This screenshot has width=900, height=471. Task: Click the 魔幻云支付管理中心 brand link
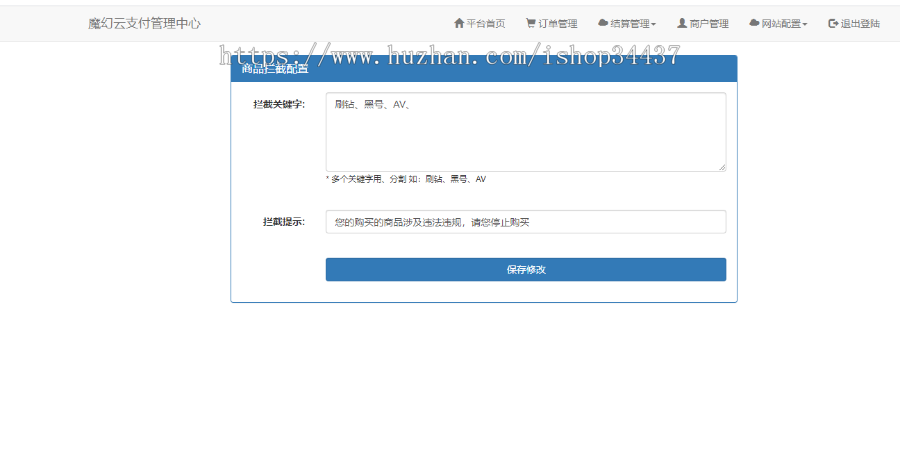click(x=144, y=23)
